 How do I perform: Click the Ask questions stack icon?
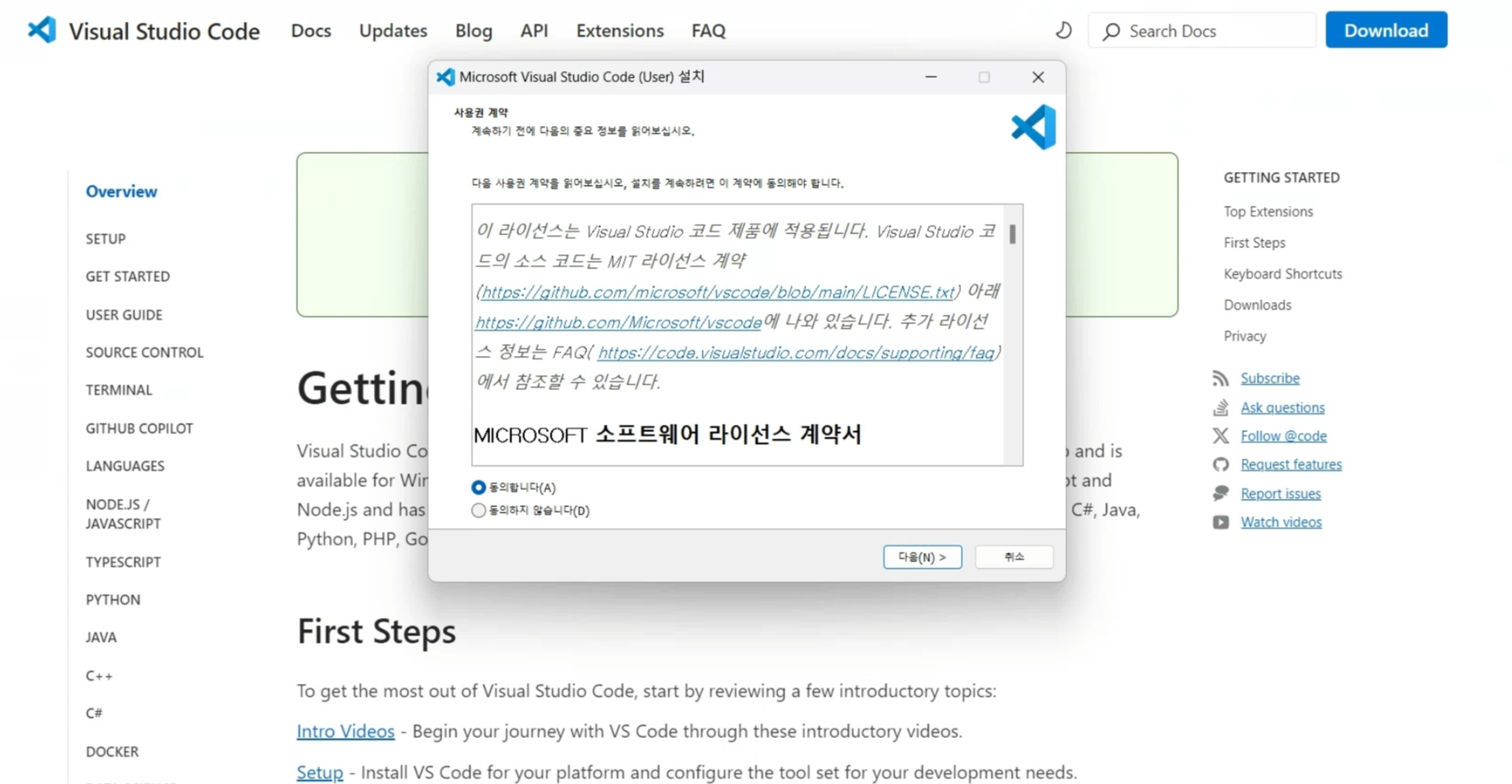pos(1220,407)
